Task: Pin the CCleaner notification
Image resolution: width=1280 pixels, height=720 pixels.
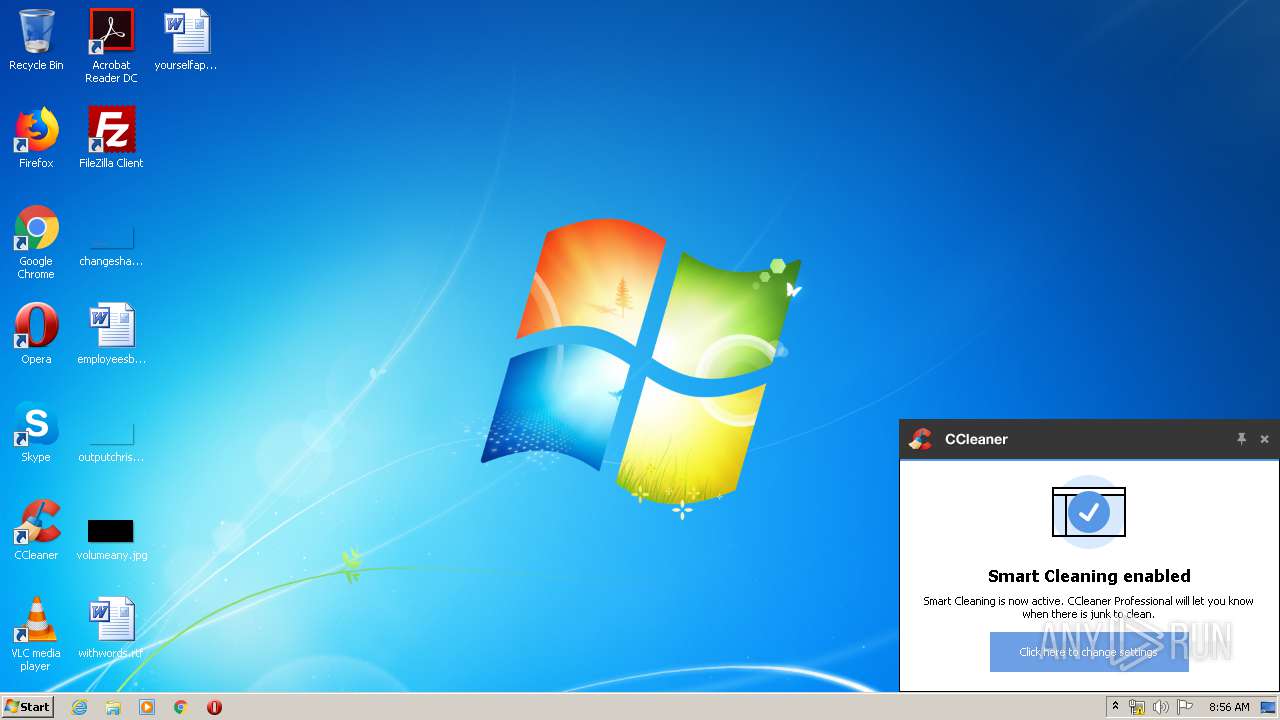Action: click(1241, 439)
